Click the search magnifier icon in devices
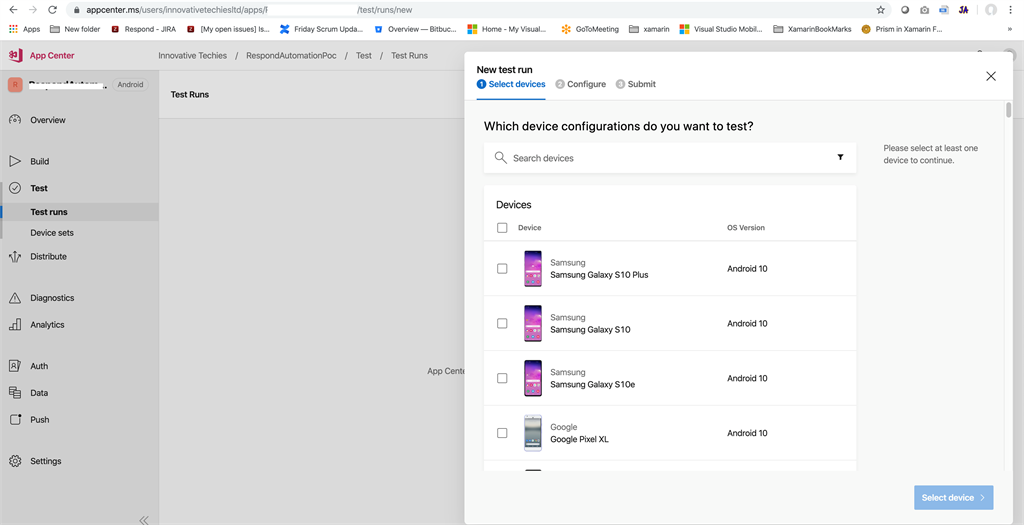Screen dimensions: 1024x525 [x=501, y=158]
